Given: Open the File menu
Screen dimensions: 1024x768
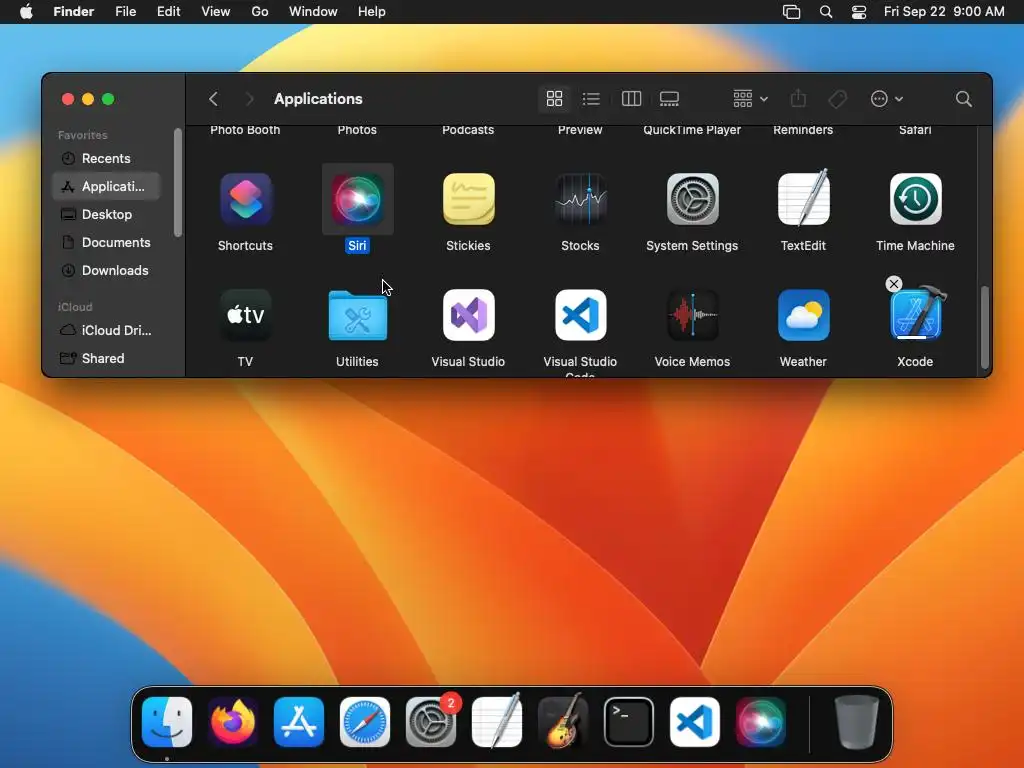Looking at the screenshot, I should [x=125, y=12].
